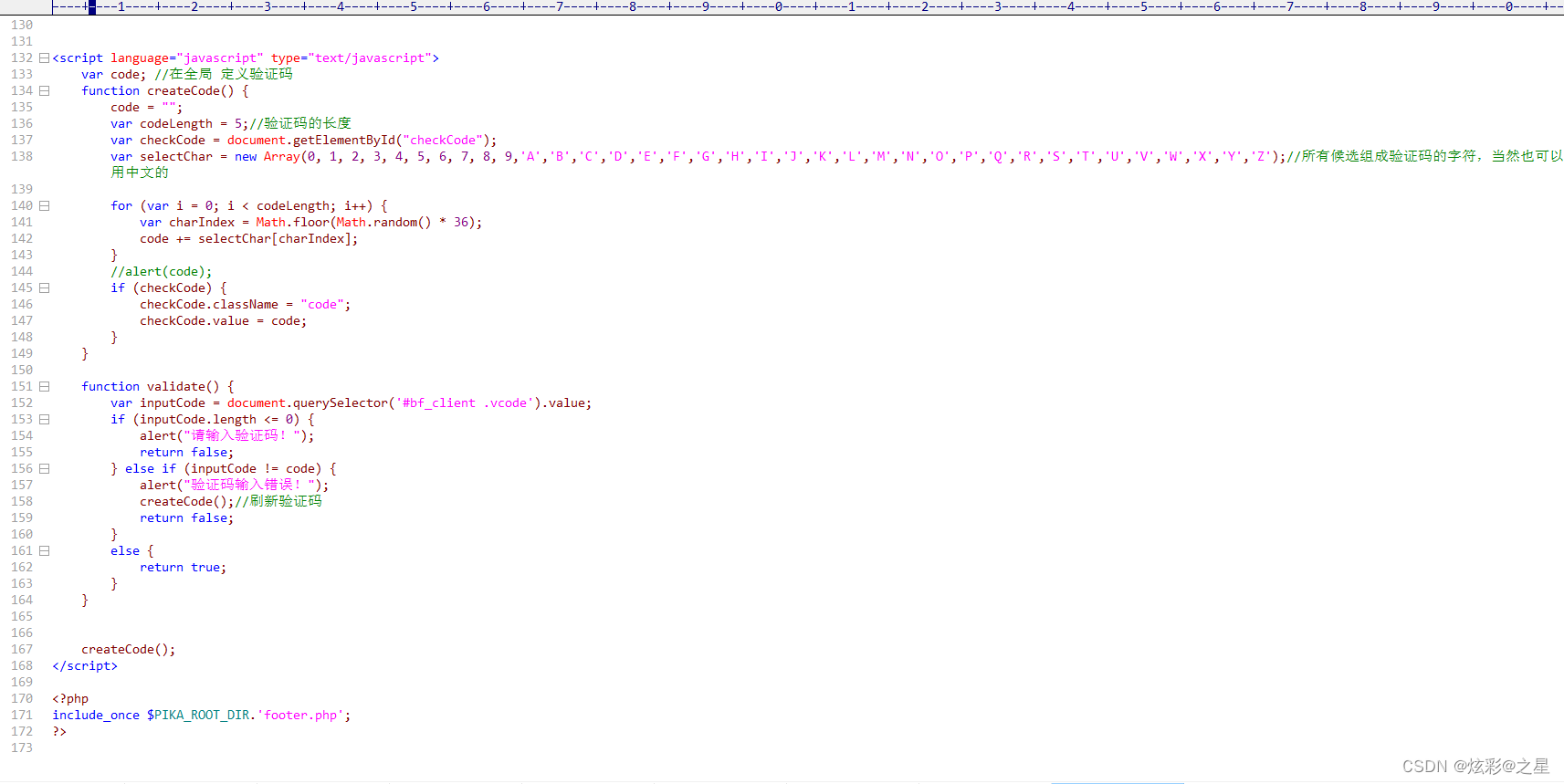The height and width of the screenshot is (784, 1564).
Task: Click the "//验证码的长度" comment
Action: [x=299, y=124]
